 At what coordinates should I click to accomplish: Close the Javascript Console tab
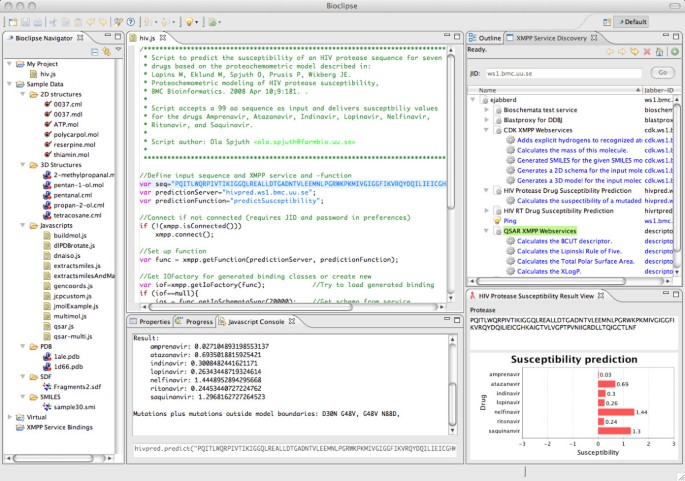(x=292, y=321)
